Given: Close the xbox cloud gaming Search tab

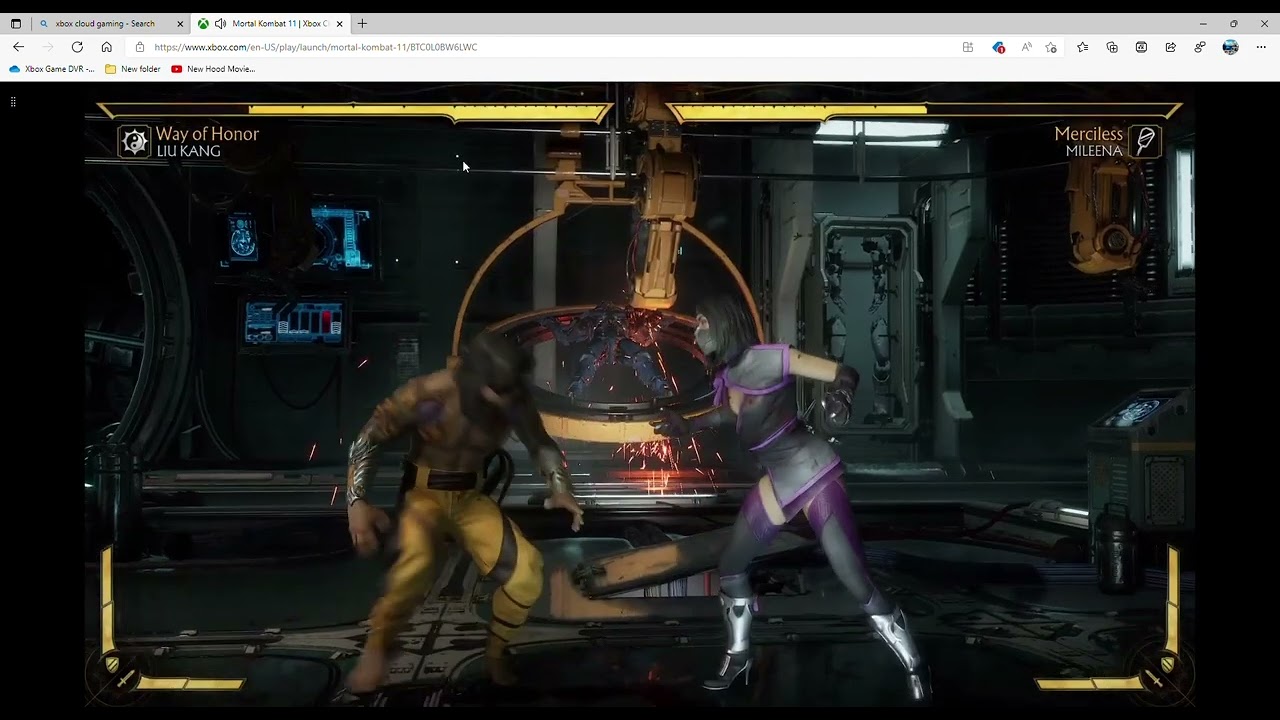Looking at the screenshot, I should pyautogui.click(x=180, y=23).
